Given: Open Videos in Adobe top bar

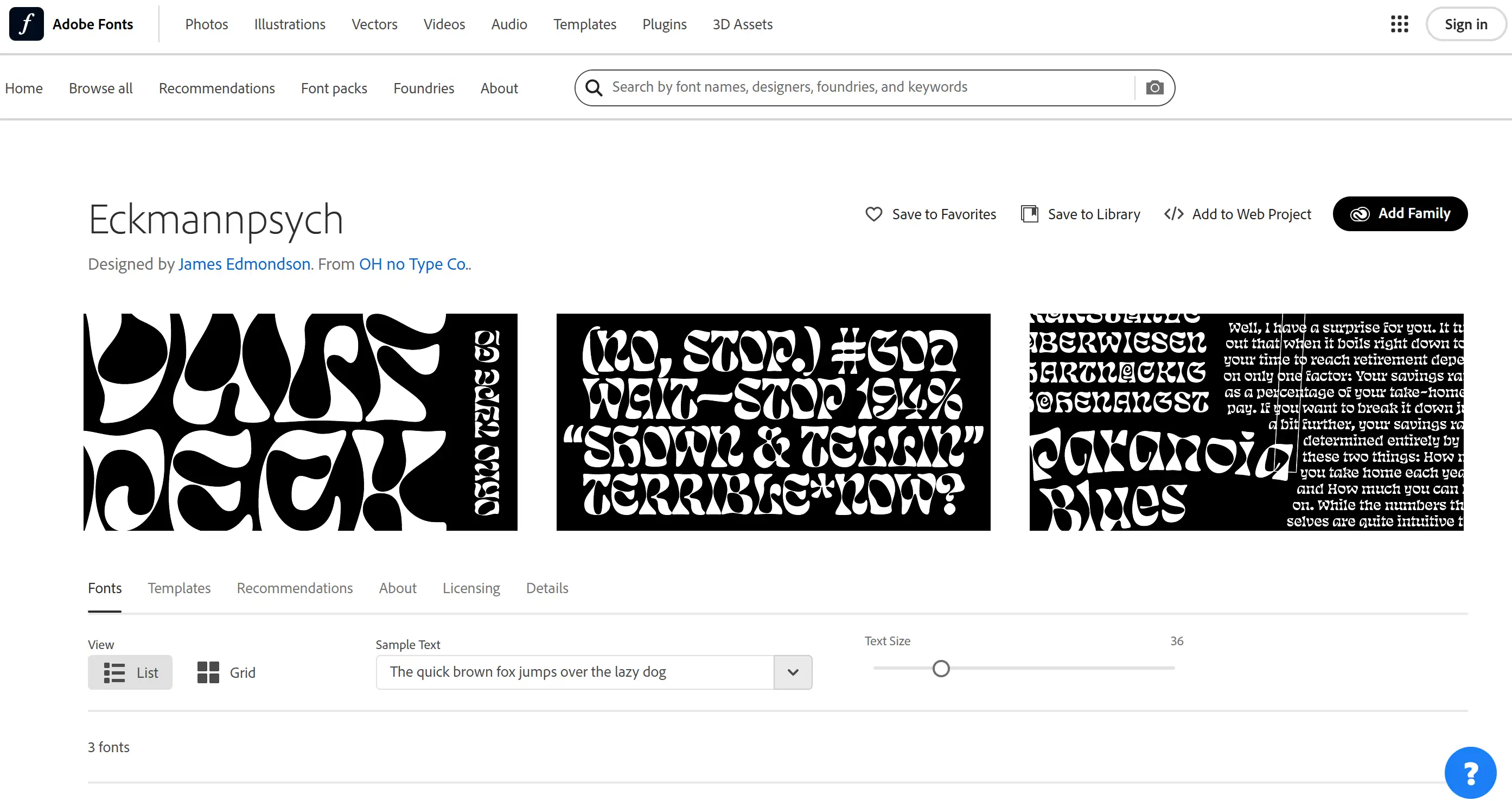Looking at the screenshot, I should [444, 24].
